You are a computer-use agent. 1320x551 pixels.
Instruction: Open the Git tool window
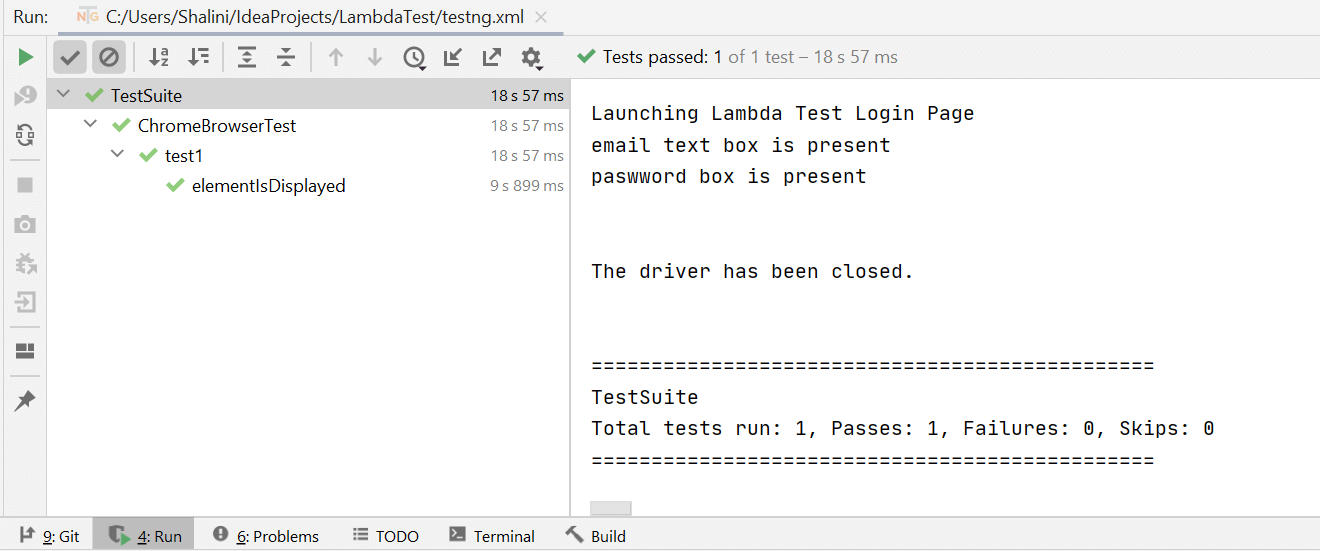click(x=50, y=536)
